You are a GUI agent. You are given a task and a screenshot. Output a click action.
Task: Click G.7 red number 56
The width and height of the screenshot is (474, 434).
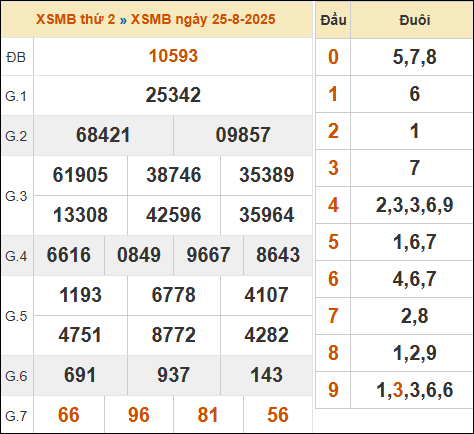(x=278, y=415)
